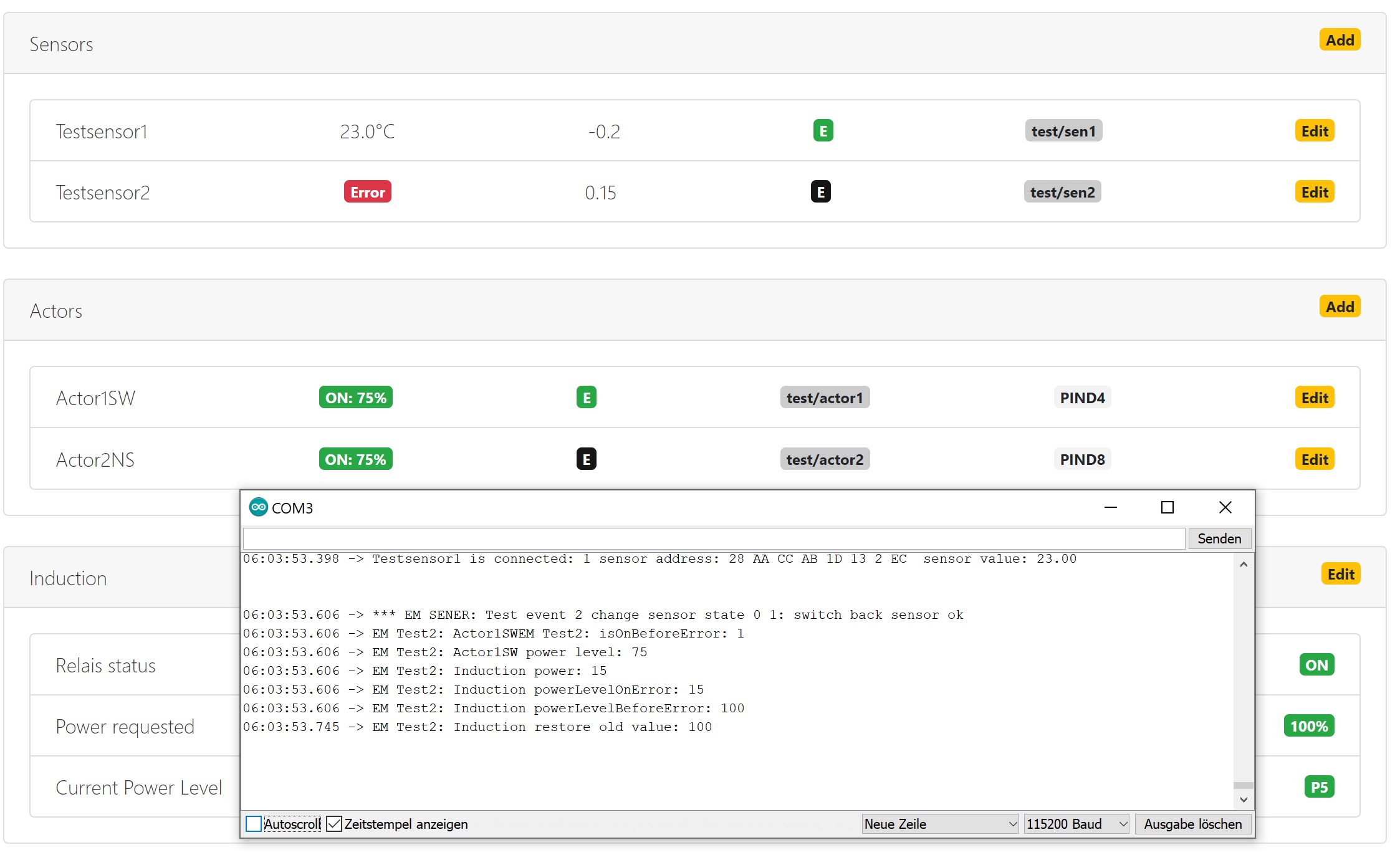1400x855 pixels.
Task: Click the test/sen1 topic label
Action: coord(1063,131)
